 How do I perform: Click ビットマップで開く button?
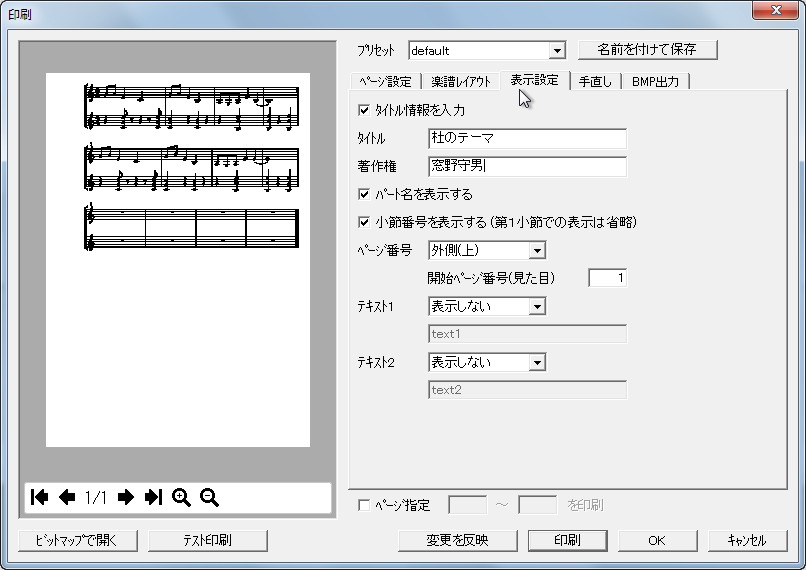[78, 540]
